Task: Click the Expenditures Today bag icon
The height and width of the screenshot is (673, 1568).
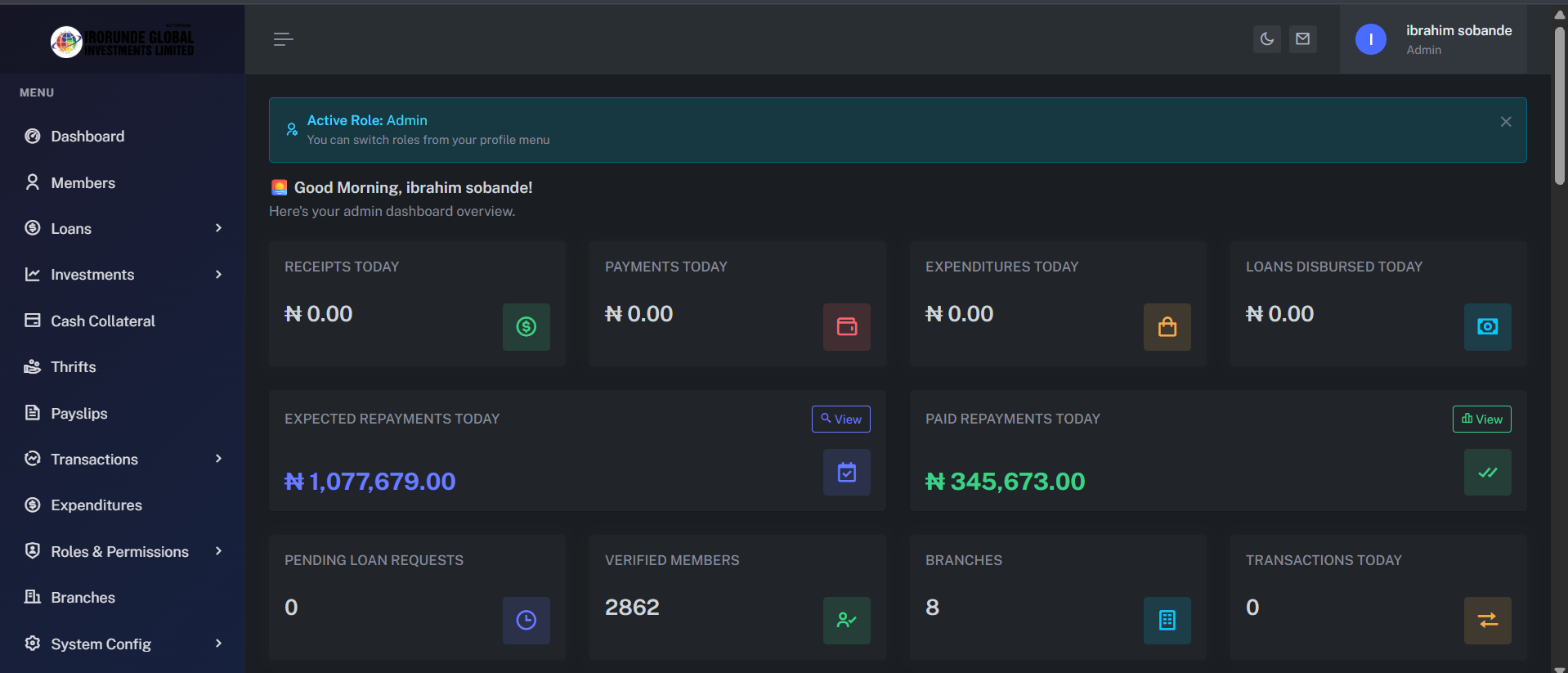Action: [x=1167, y=327]
